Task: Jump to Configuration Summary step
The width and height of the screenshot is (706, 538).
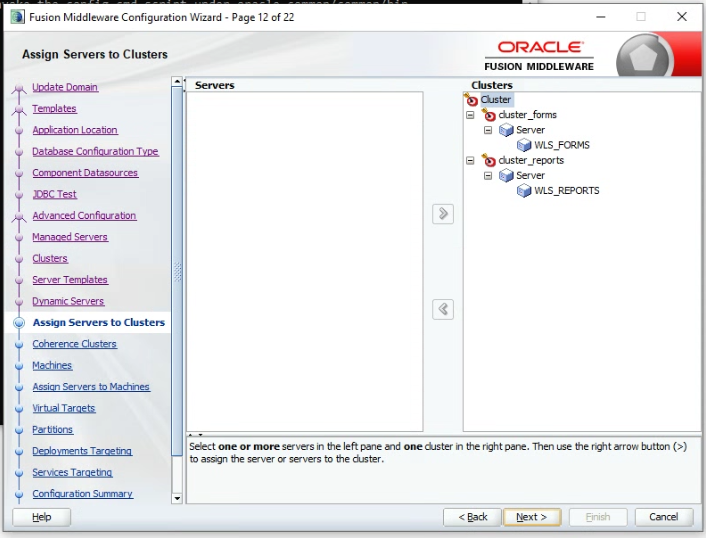Action: (82, 494)
